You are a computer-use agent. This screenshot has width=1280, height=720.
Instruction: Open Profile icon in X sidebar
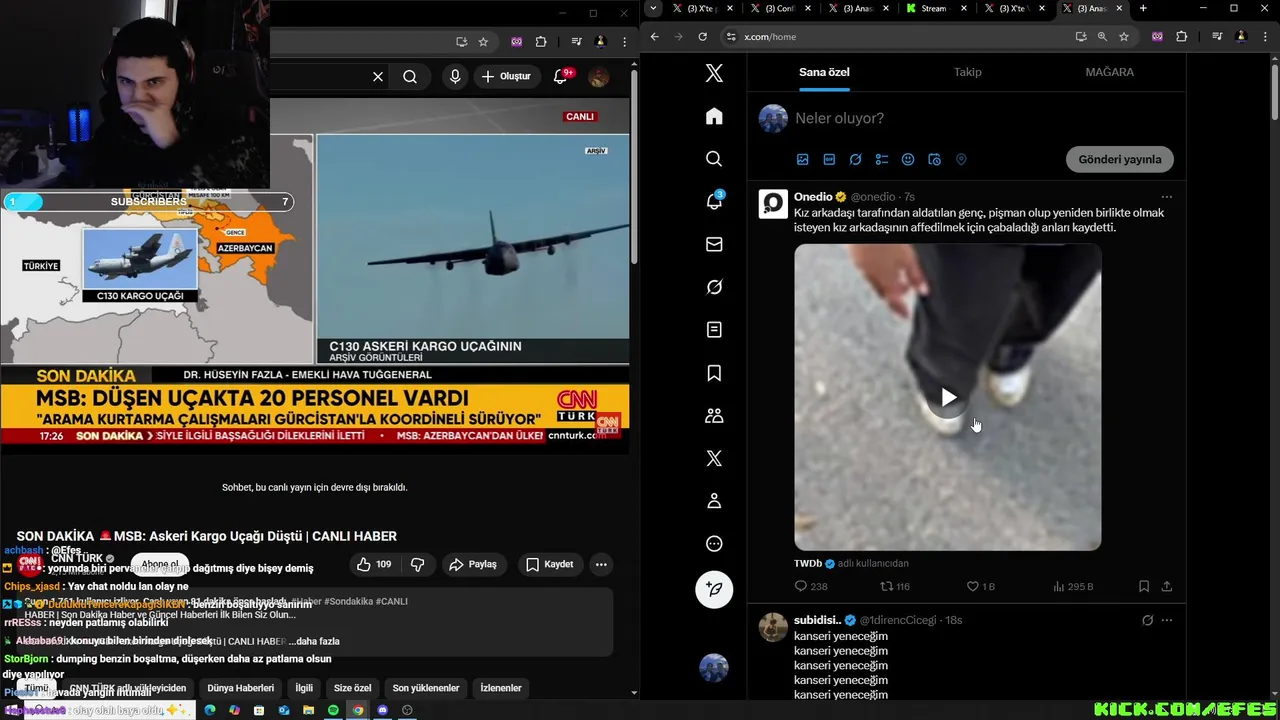[x=714, y=501]
